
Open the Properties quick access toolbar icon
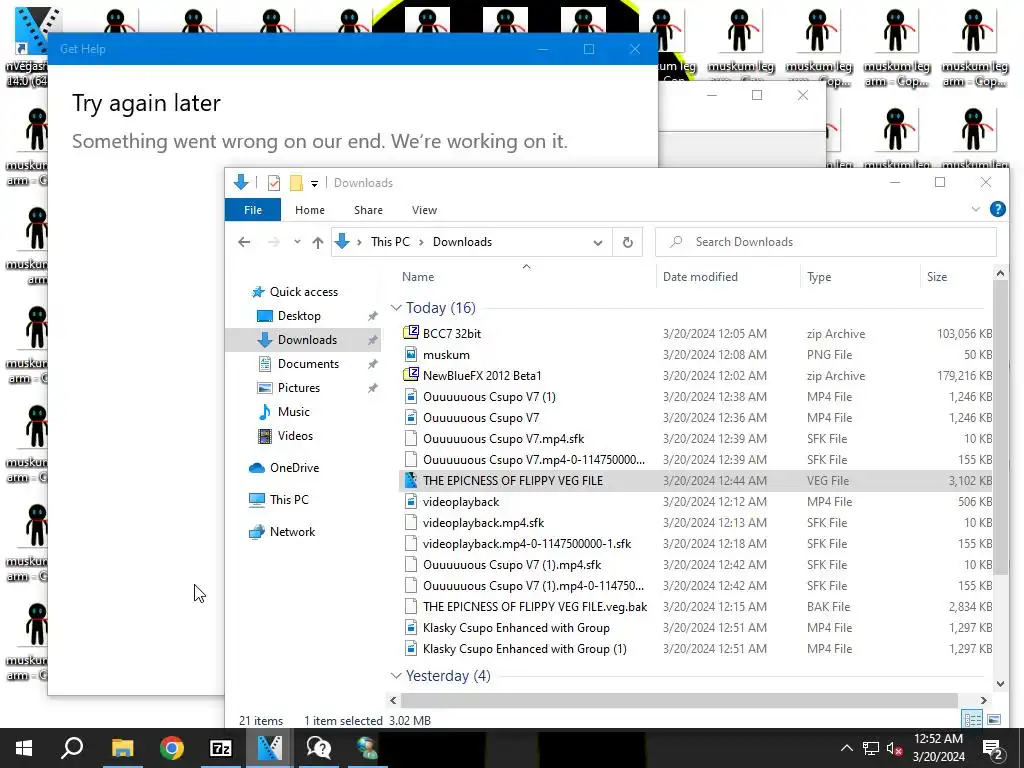(274, 183)
